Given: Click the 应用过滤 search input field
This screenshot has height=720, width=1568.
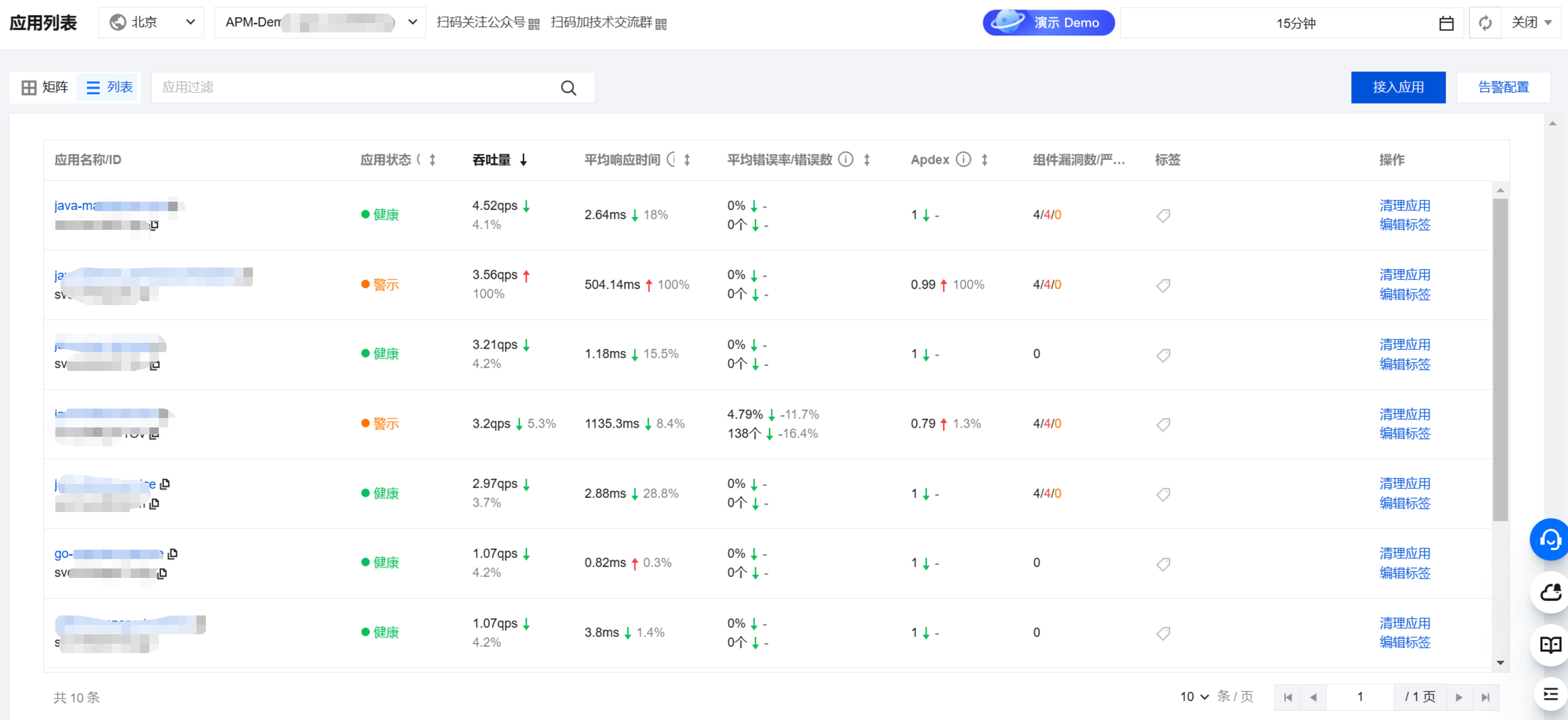Looking at the screenshot, I should (353, 88).
